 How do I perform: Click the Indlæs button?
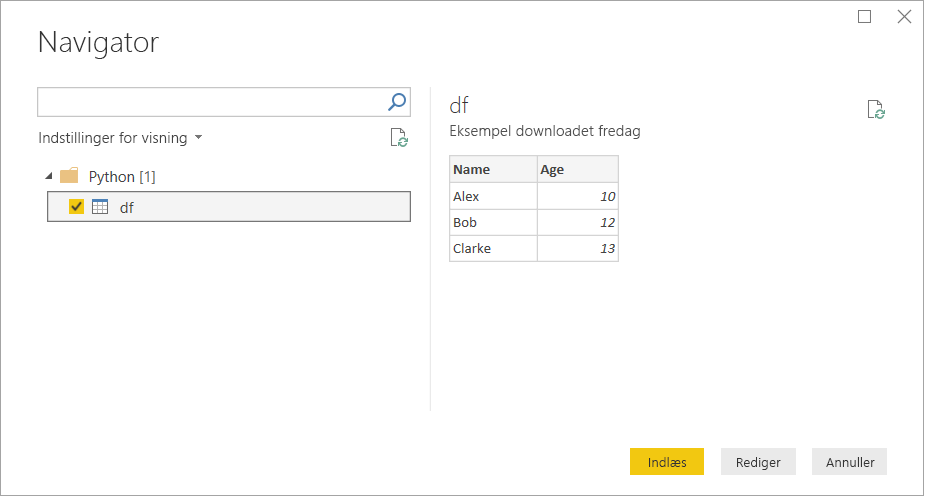(x=667, y=462)
